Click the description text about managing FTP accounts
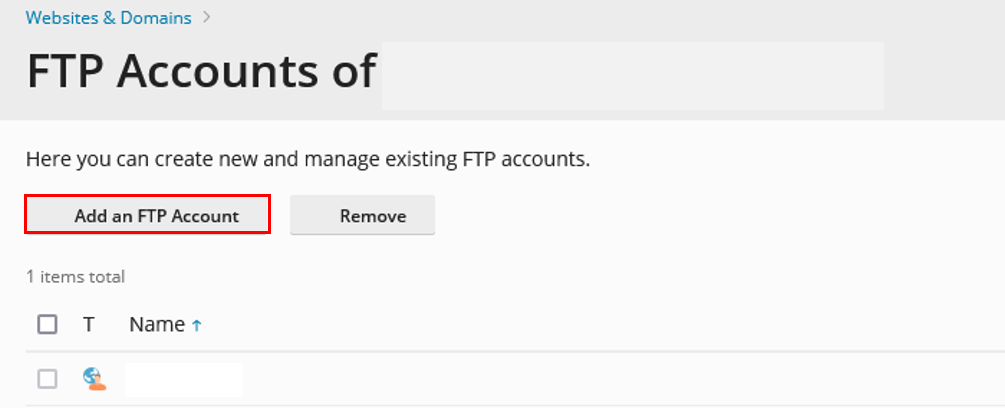The width and height of the screenshot is (1005, 408). 308,159
